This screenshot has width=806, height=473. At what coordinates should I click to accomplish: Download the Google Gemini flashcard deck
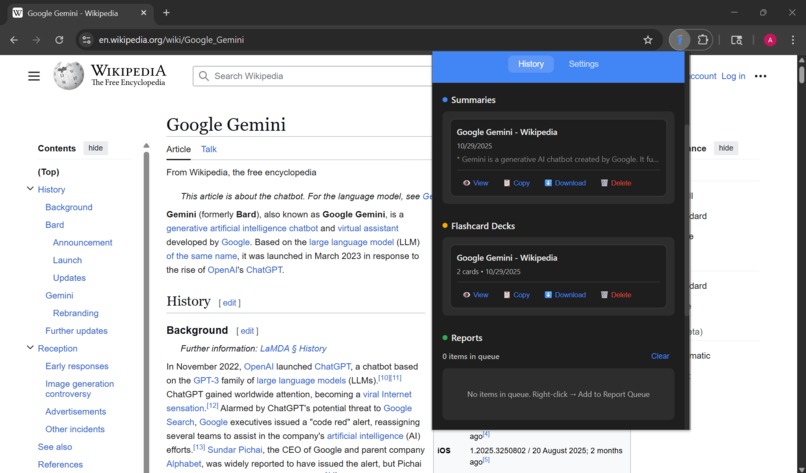[x=565, y=295]
